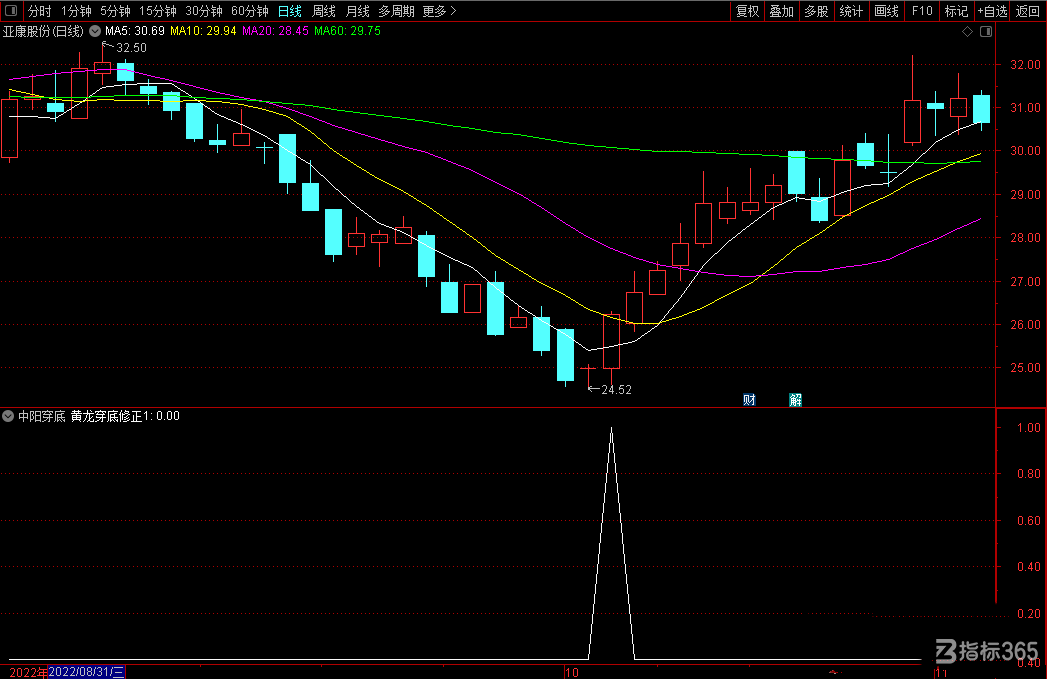This screenshot has width=1047, height=679.
Task: Expand the 更多 periods menu
Action: [439, 11]
